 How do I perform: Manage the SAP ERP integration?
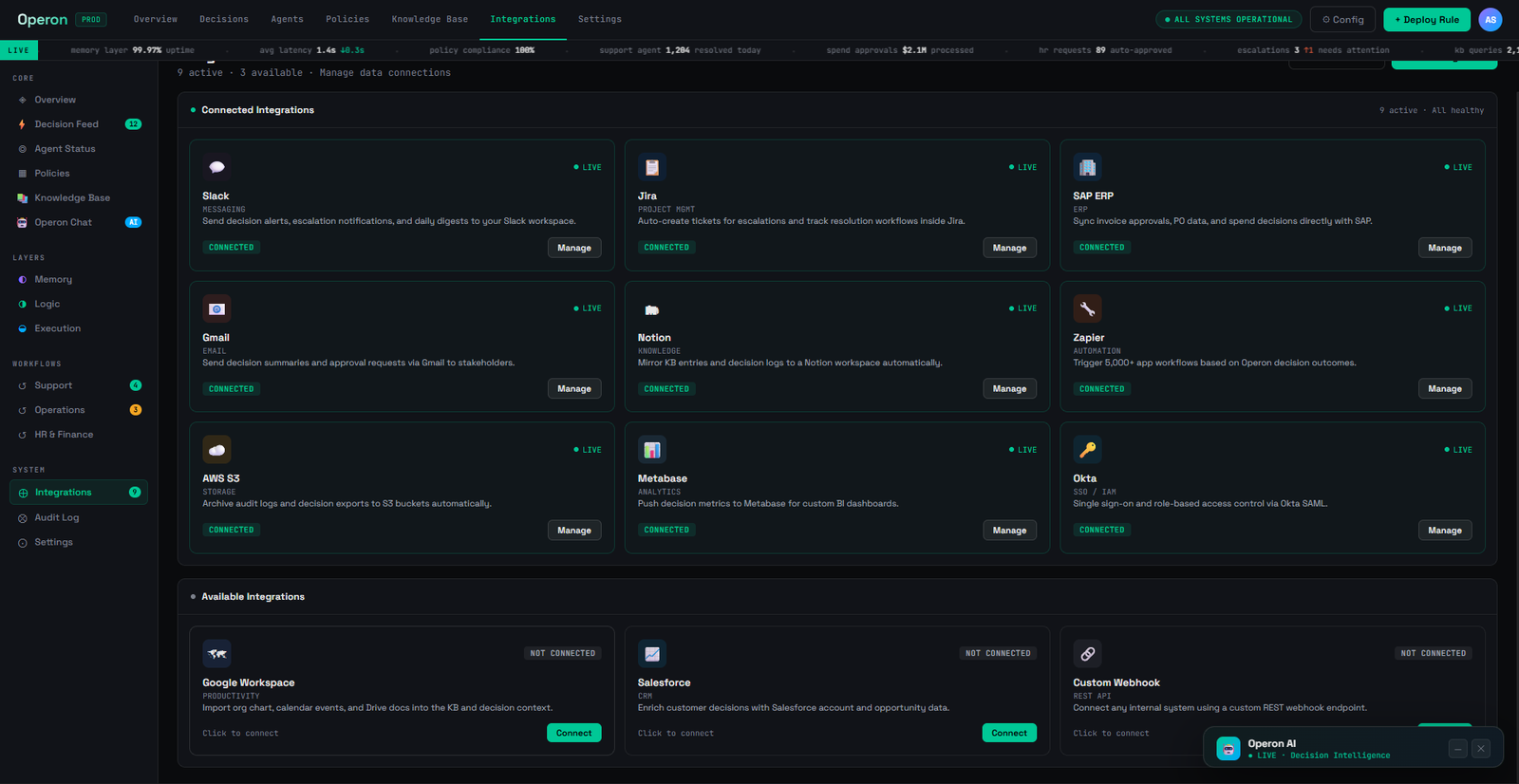(1445, 248)
